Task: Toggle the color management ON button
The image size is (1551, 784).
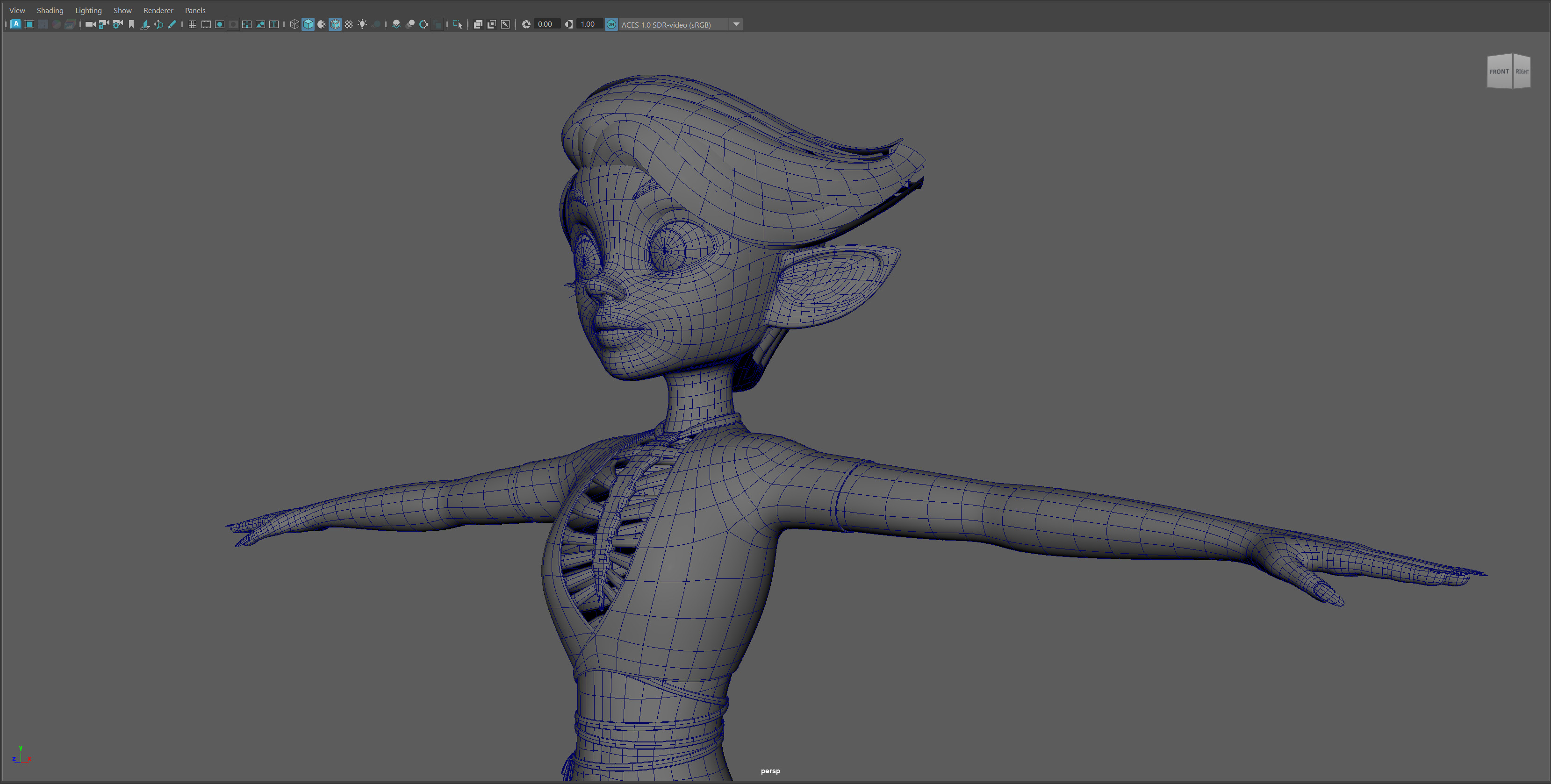Action: pos(611,24)
